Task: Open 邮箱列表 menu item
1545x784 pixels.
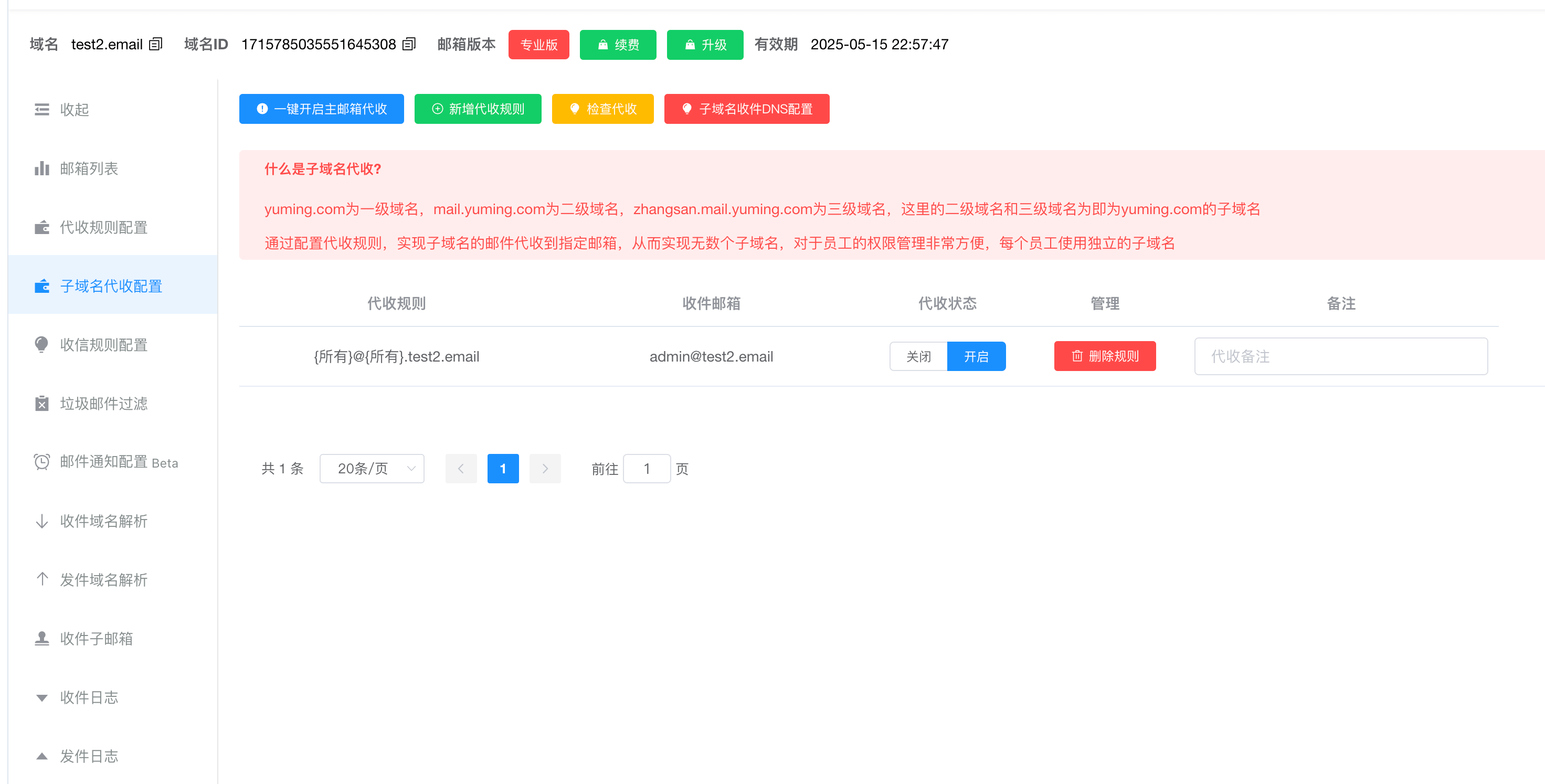Action: click(x=113, y=168)
